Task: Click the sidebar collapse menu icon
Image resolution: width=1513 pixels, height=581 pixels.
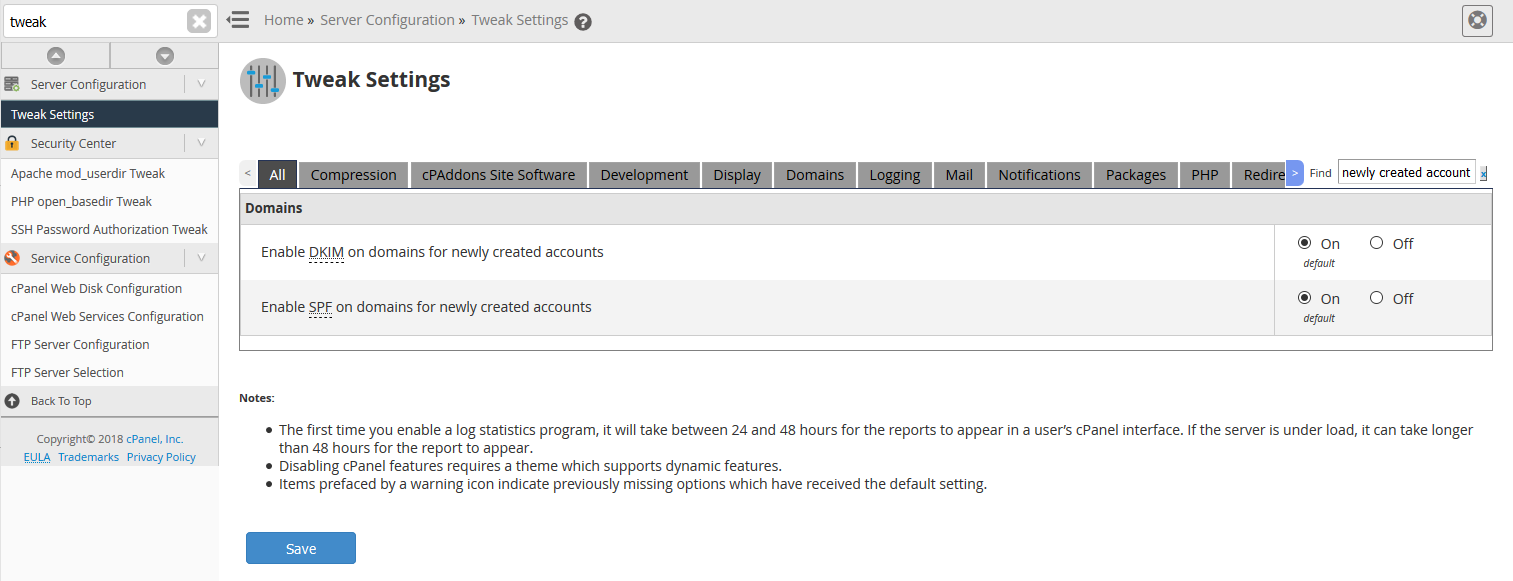Action: 238,20
